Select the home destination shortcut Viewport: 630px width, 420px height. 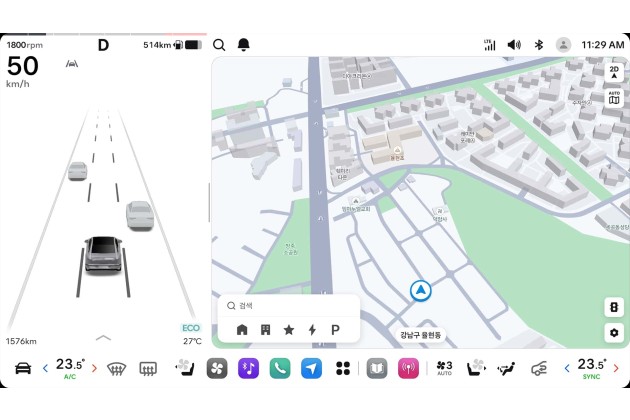pos(242,330)
